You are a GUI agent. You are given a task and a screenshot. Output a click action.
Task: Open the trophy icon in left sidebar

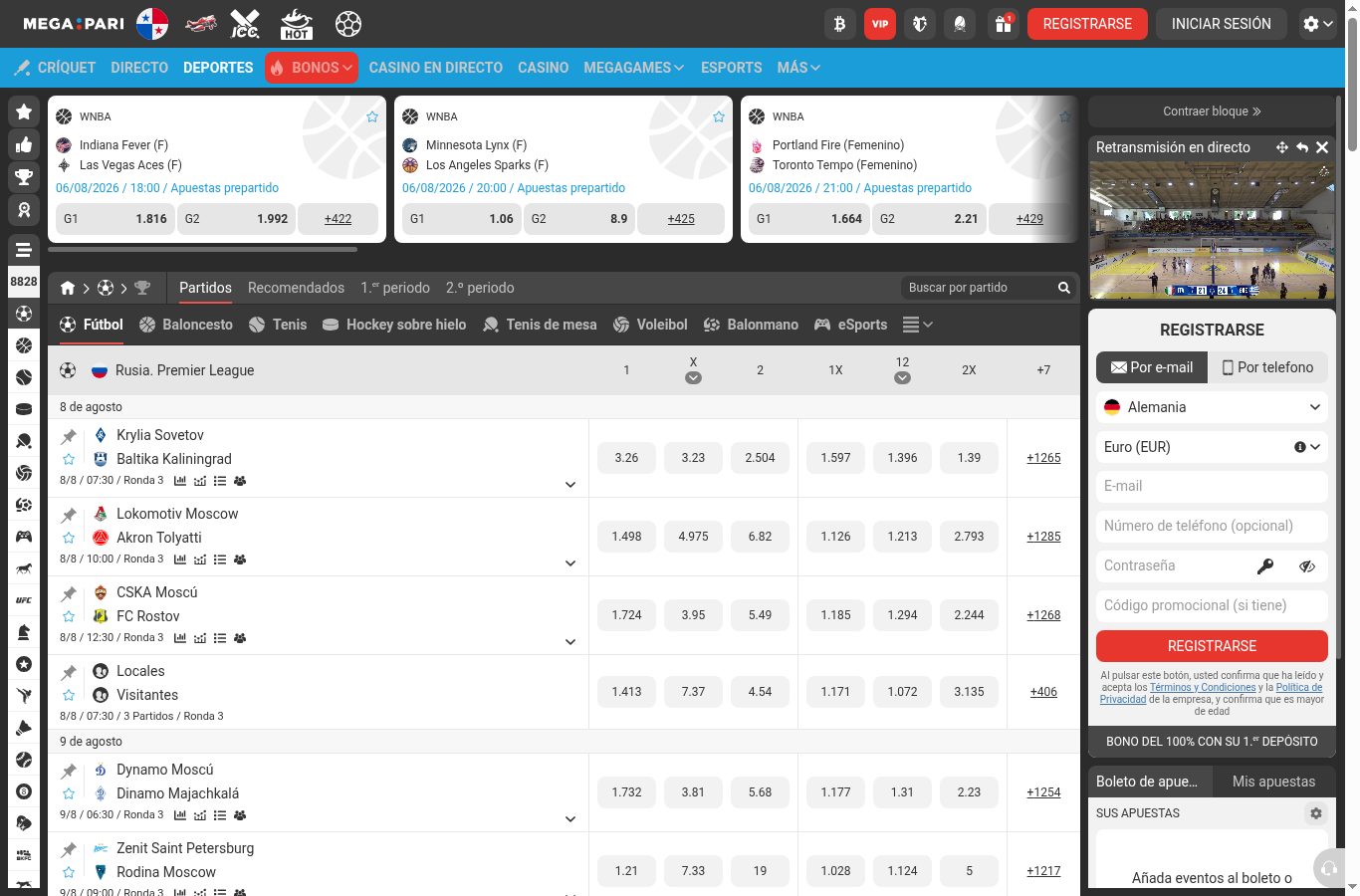click(24, 178)
